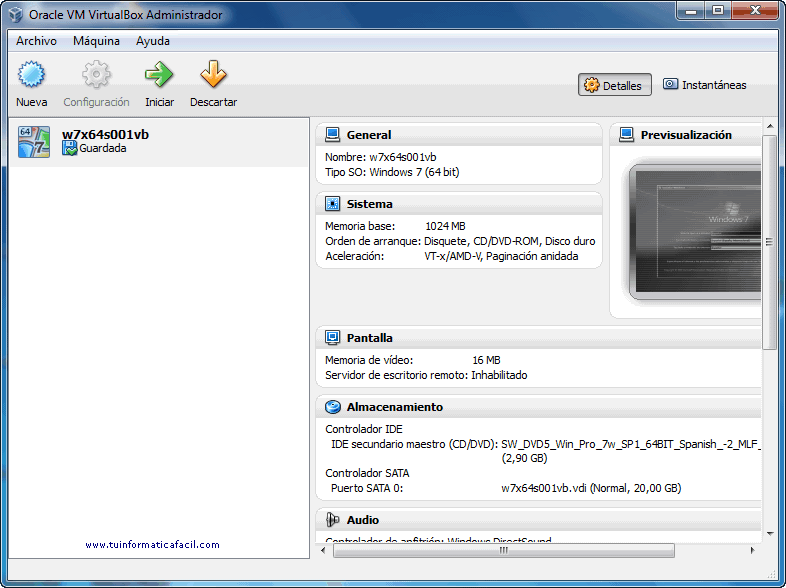Switch to the Instantáneas view
Viewport: 786px width, 588px height.
(704, 86)
